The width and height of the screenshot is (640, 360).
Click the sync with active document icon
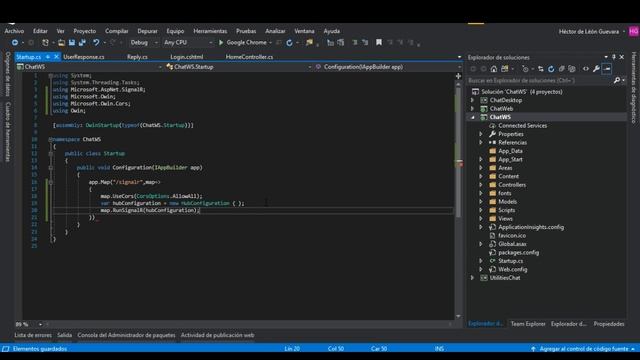coord(541,69)
